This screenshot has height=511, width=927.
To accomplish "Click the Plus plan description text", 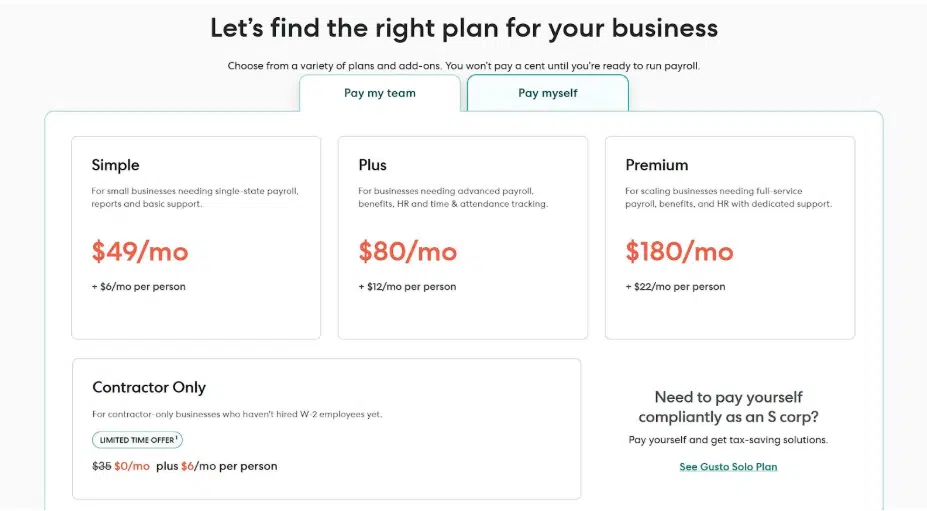I will (453, 197).
